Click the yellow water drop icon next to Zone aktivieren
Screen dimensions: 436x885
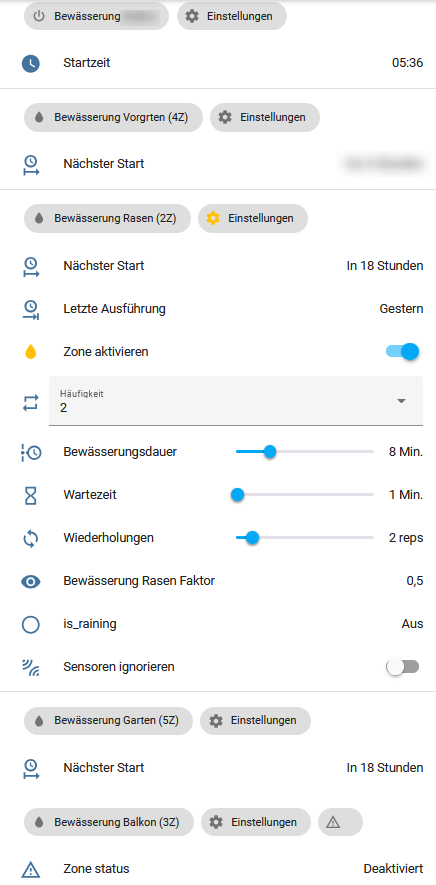30,352
